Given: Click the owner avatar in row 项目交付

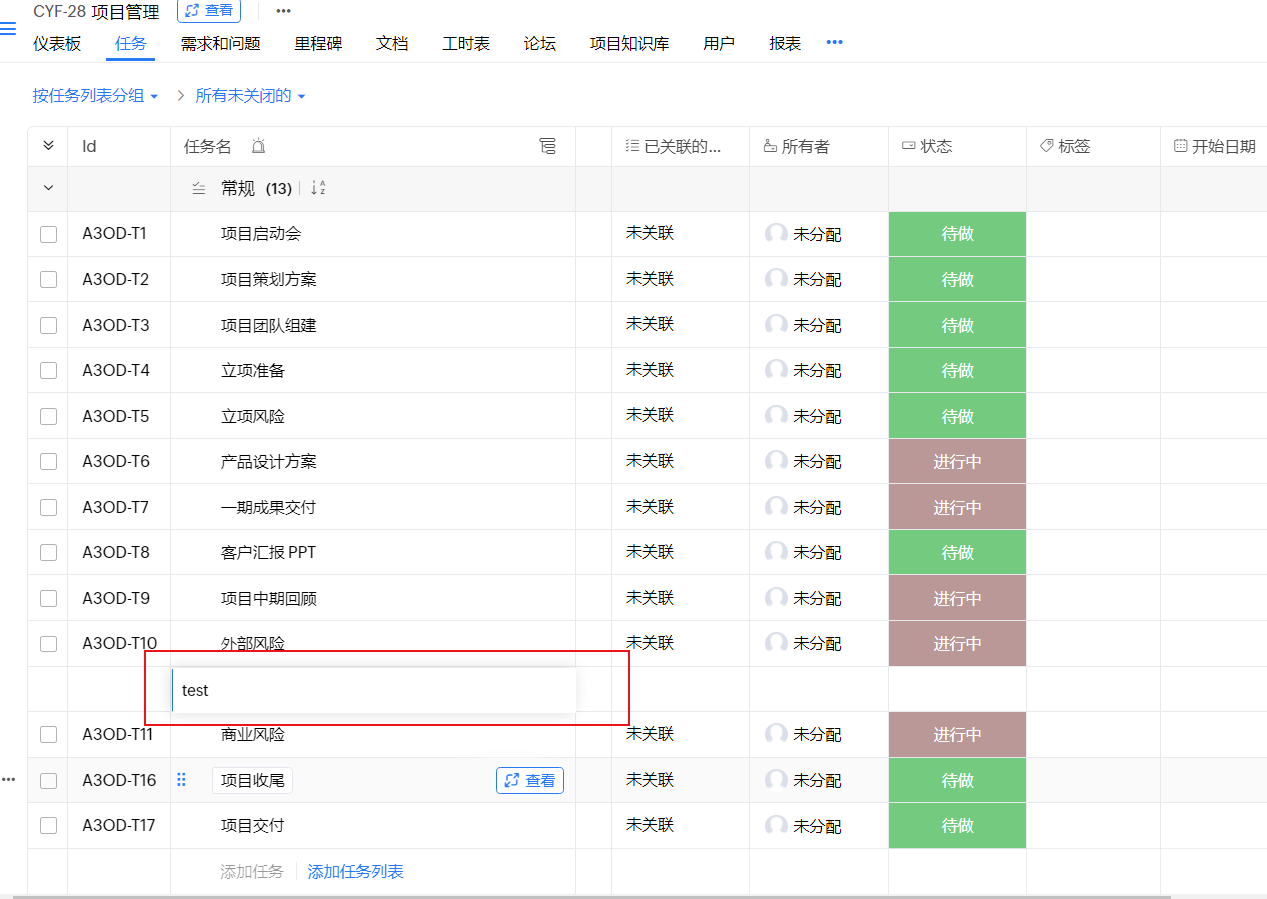Looking at the screenshot, I should (776, 825).
